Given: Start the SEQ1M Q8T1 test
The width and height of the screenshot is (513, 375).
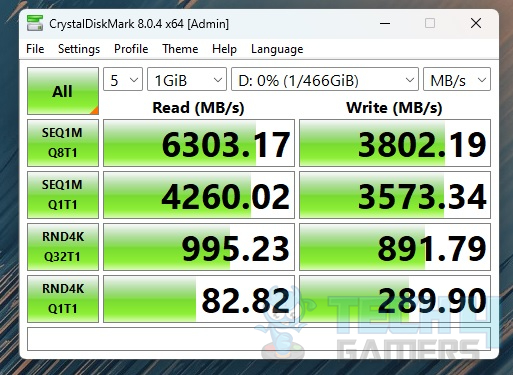Looking at the screenshot, I should coord(63,143).
